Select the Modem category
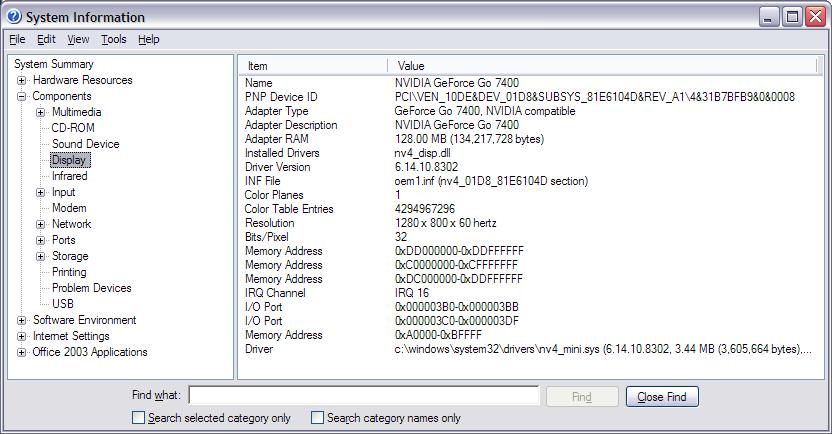 pos(69,208)
